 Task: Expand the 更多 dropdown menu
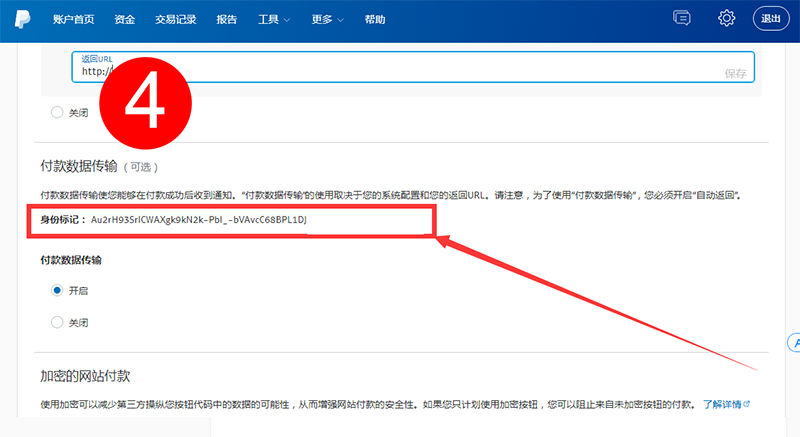coord(326,19)
